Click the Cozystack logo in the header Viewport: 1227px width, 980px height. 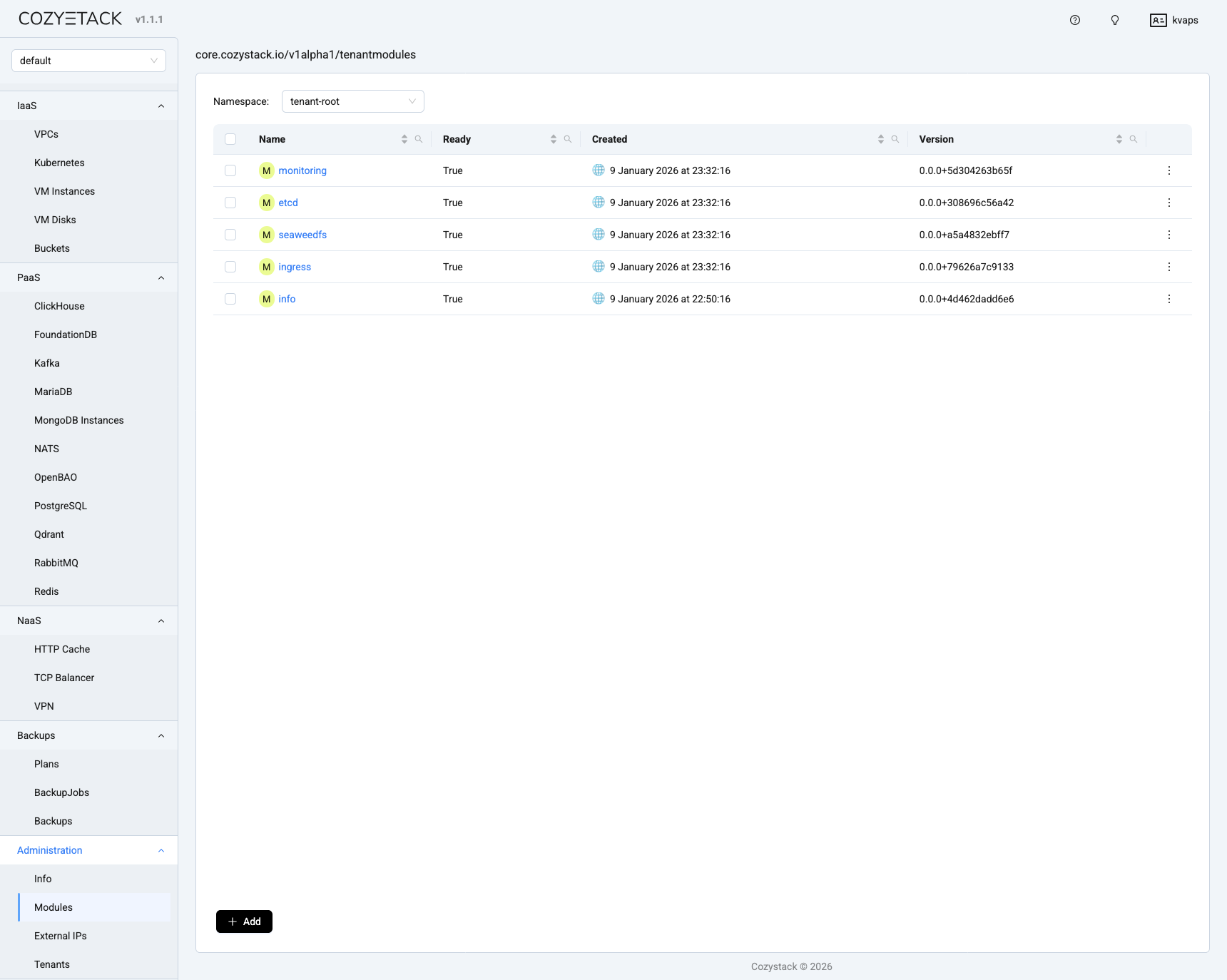68,18
